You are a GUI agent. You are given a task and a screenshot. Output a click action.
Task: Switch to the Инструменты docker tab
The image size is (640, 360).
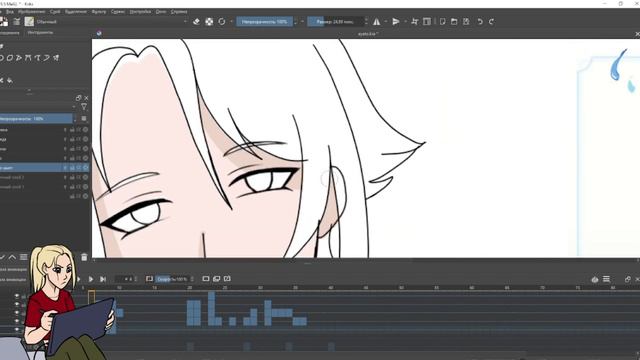pos(40,33)
